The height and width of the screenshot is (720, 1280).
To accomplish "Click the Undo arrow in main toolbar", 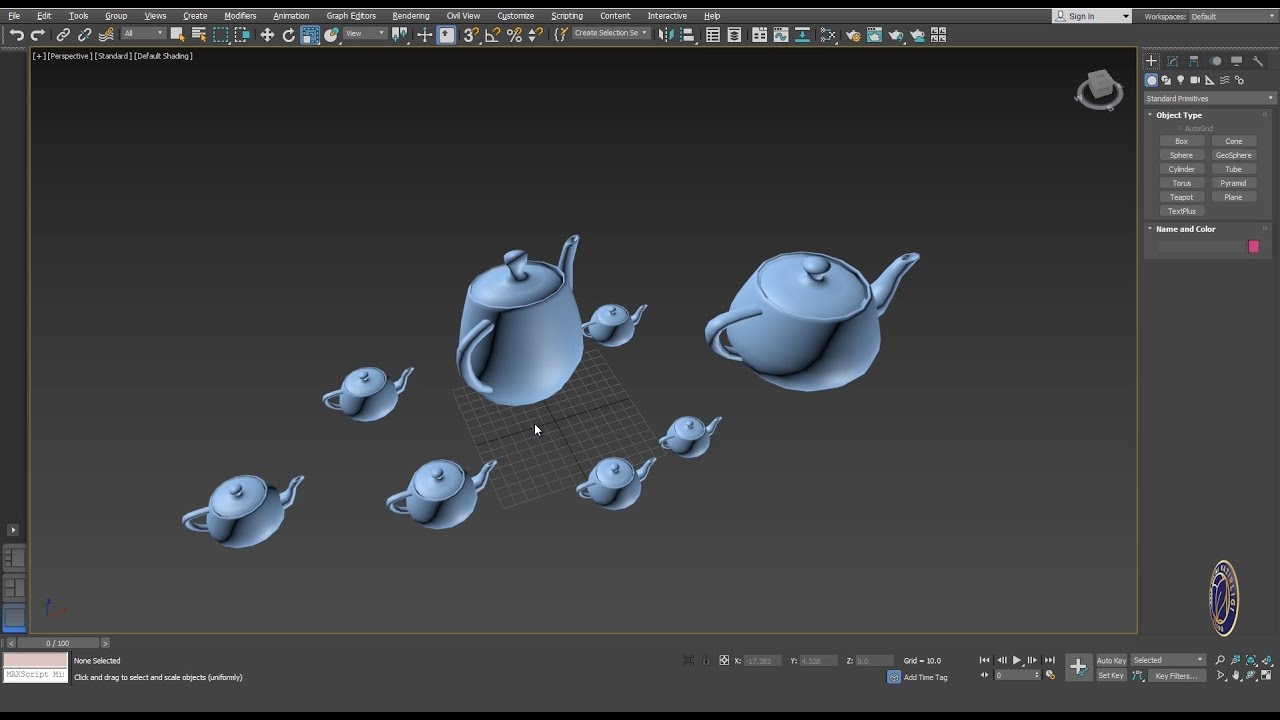I will (17, 35).
